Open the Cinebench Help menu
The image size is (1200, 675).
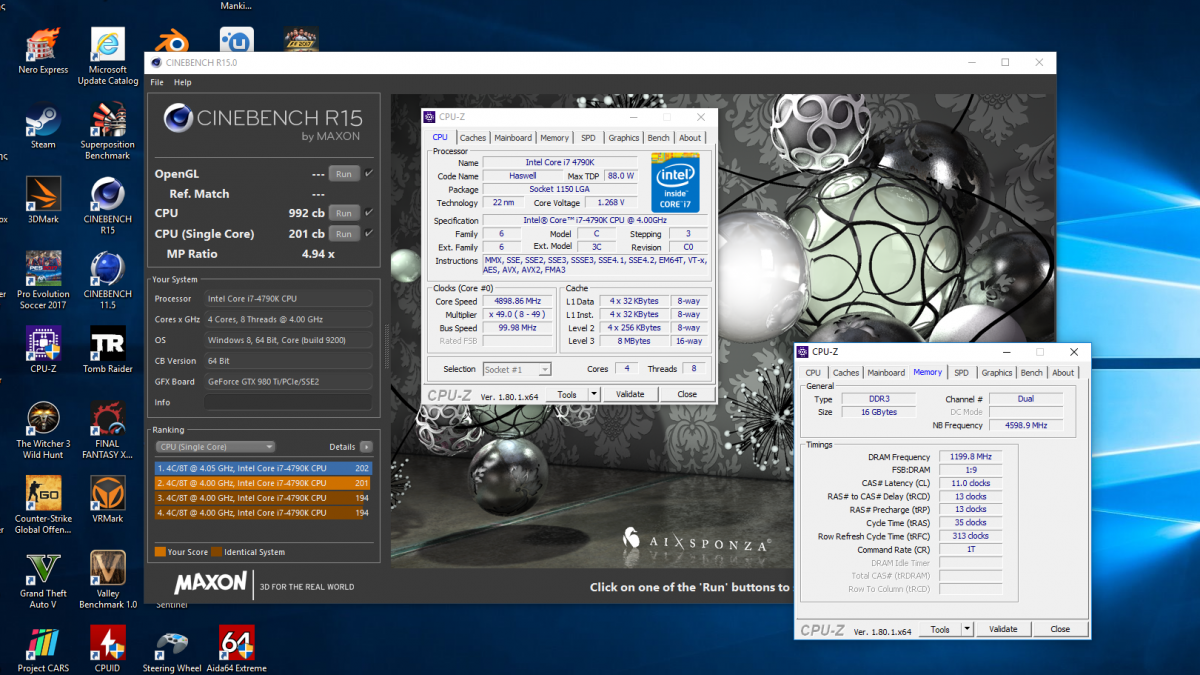pos(182,83)
